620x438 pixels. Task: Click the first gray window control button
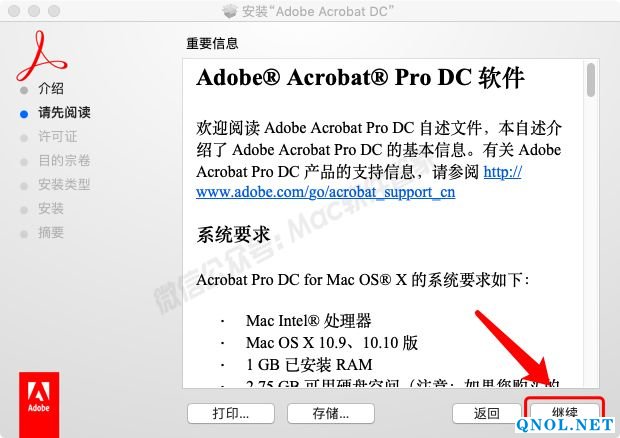click(x=14, y=11)
